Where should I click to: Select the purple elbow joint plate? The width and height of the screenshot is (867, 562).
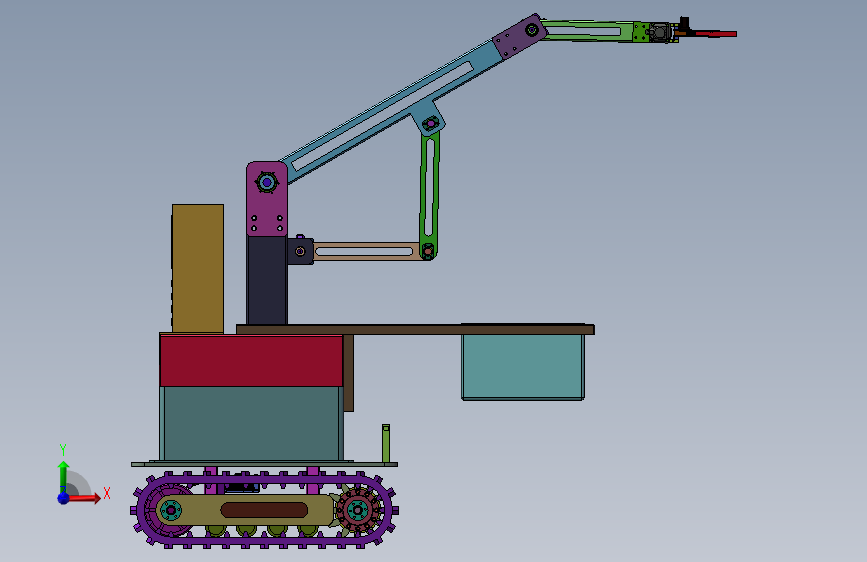520,37
